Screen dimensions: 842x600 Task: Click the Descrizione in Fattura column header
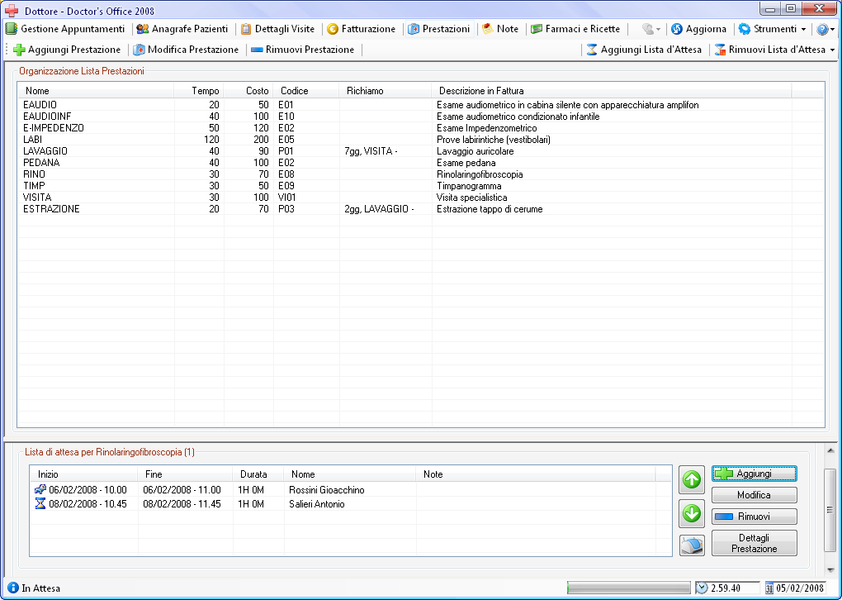612,91
